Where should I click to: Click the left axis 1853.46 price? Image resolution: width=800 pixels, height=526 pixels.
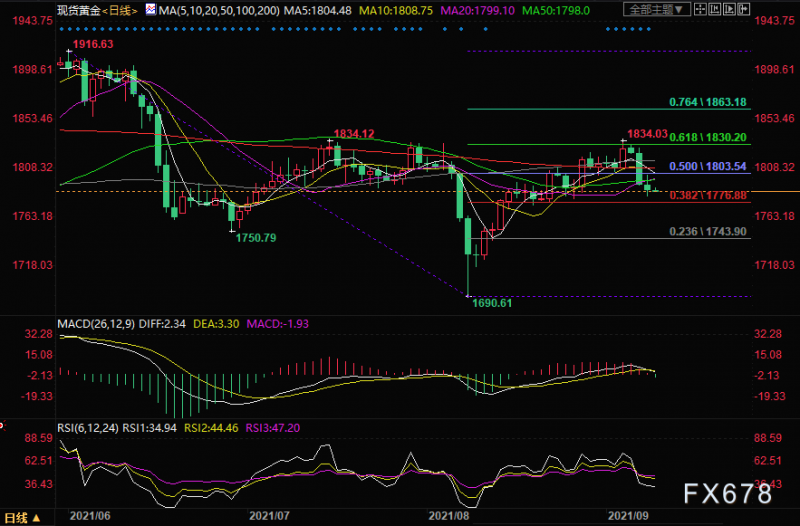pos(33,118)
